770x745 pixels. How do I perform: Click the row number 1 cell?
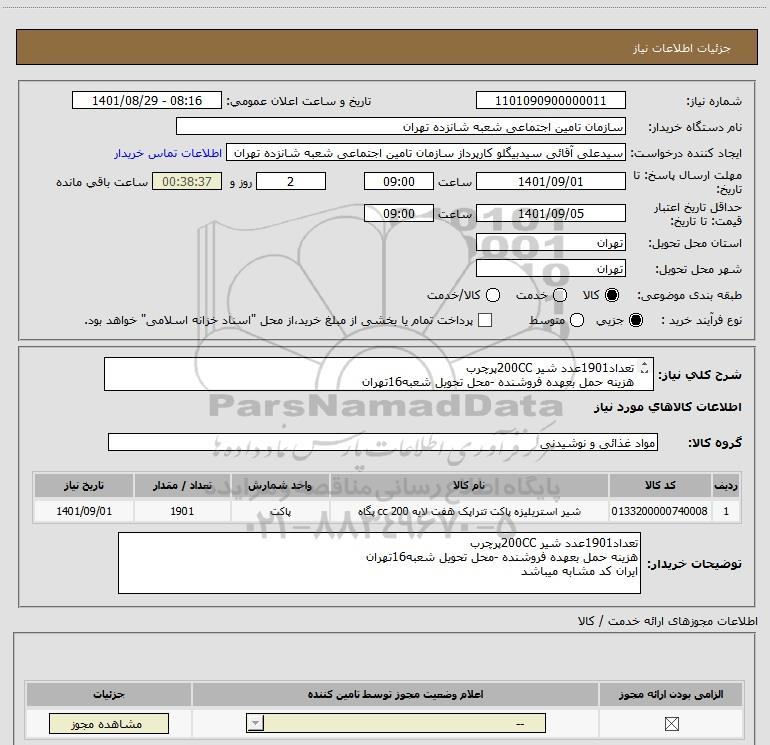[726, 511]
